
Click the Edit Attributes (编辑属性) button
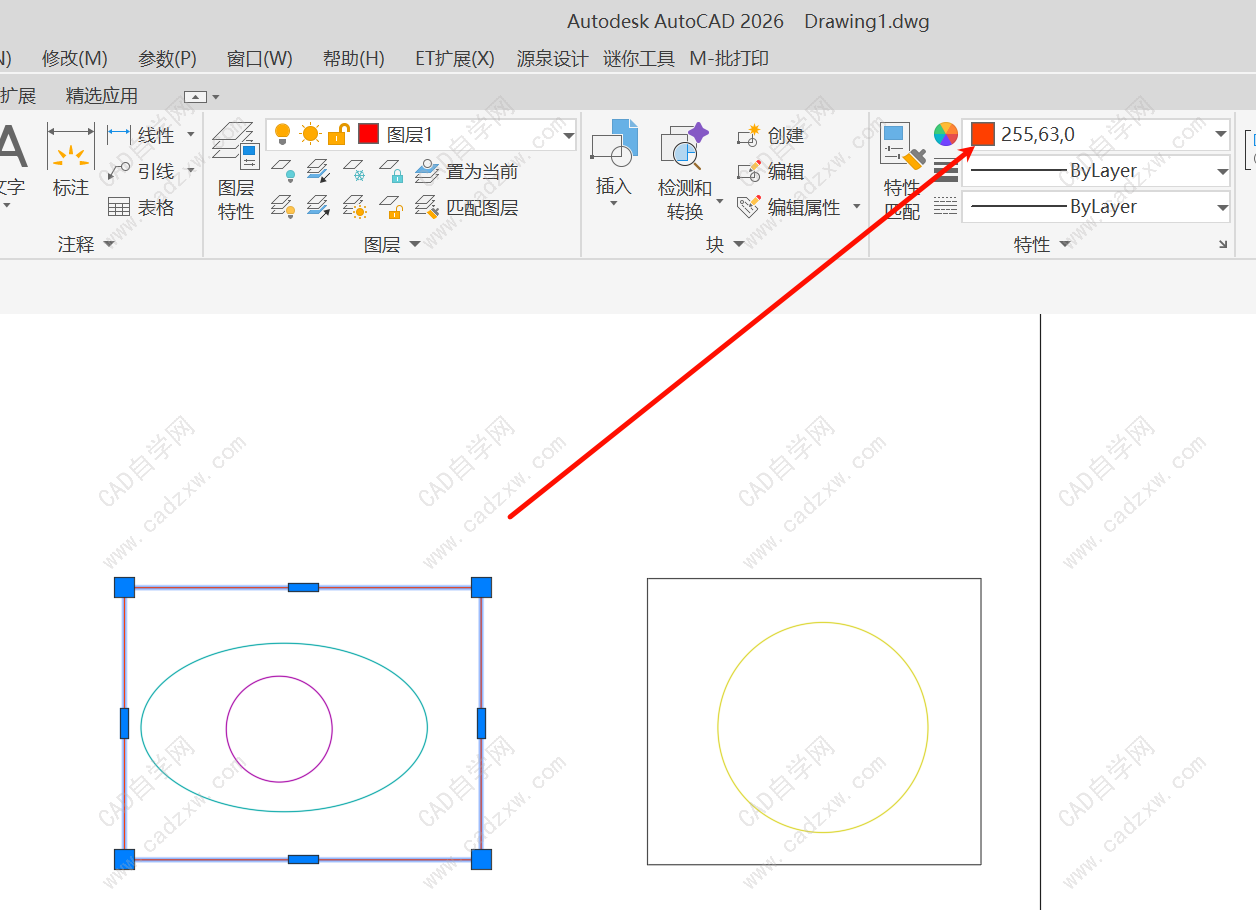(790, 207)
